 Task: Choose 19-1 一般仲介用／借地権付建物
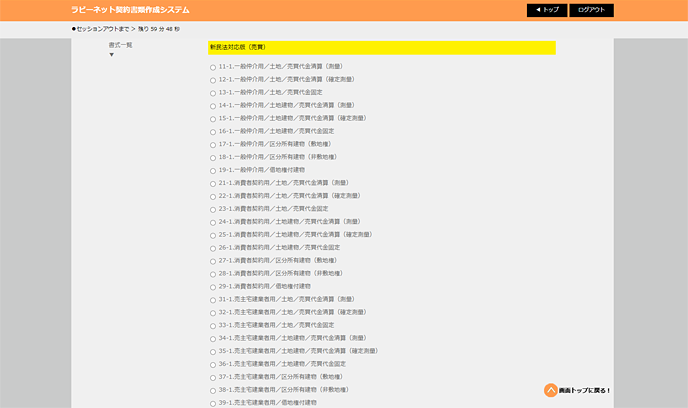pyautogui.click(x=213, y=171)
